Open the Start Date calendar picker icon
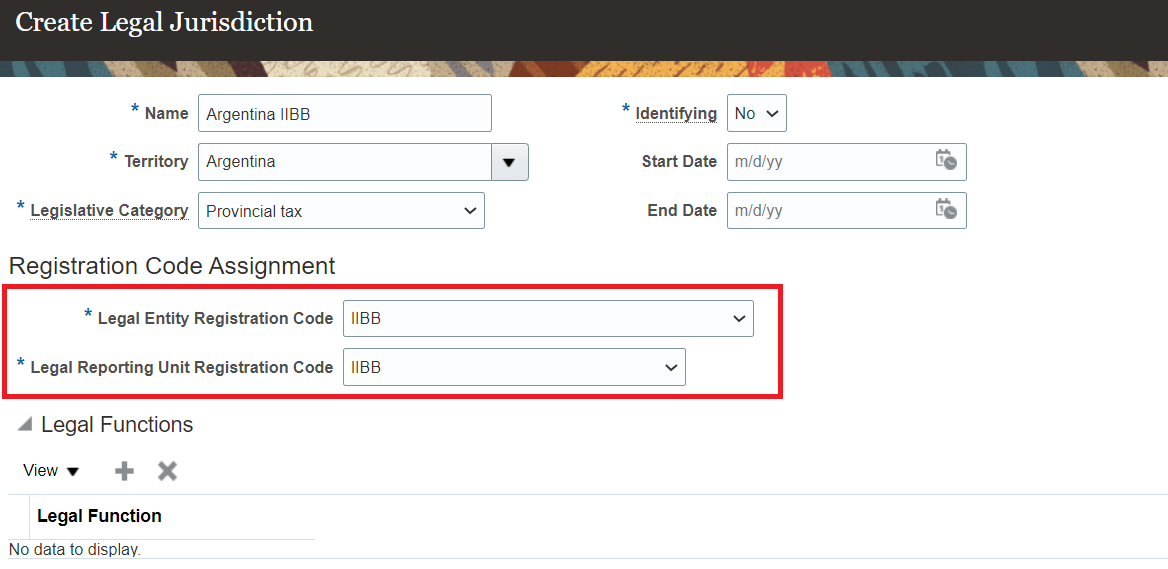Viewport: 1168px width, 569px height. [945, 161]
